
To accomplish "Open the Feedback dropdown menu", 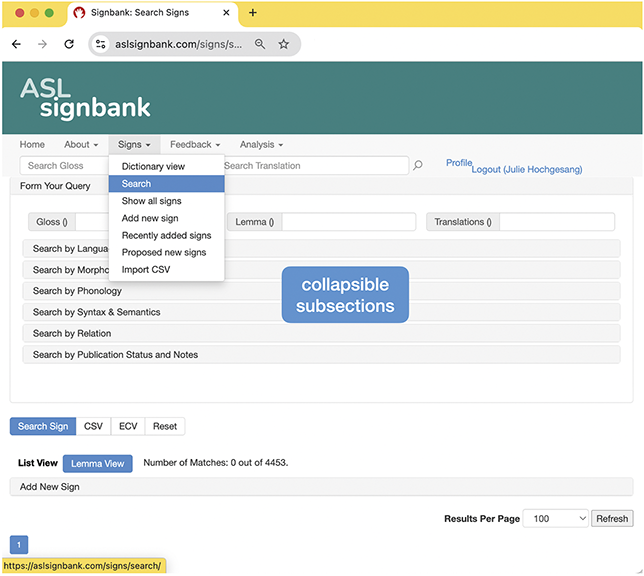I will pyautogui.click(x=195, y=145).
